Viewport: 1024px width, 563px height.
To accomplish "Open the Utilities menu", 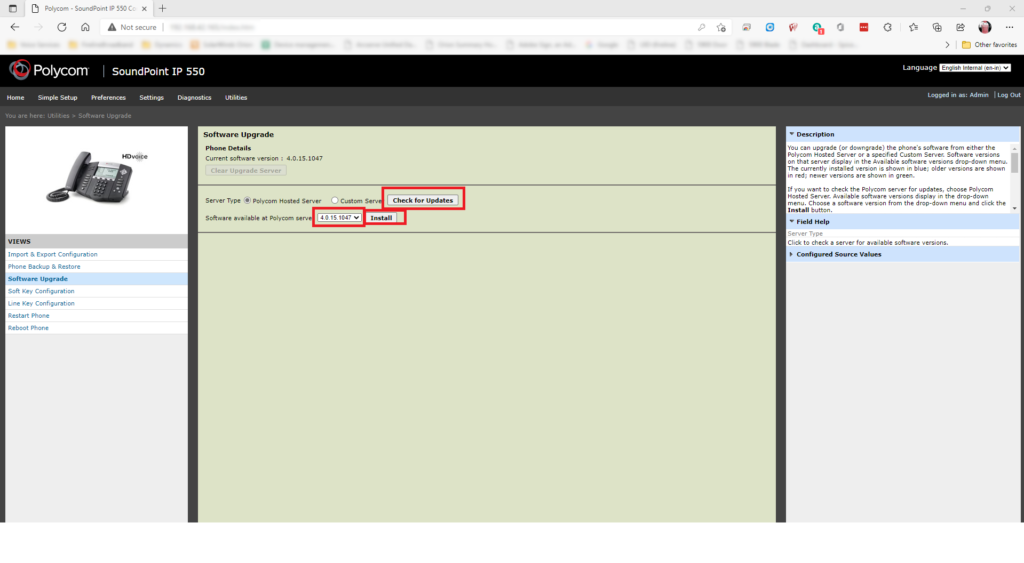I will (236, 97).
